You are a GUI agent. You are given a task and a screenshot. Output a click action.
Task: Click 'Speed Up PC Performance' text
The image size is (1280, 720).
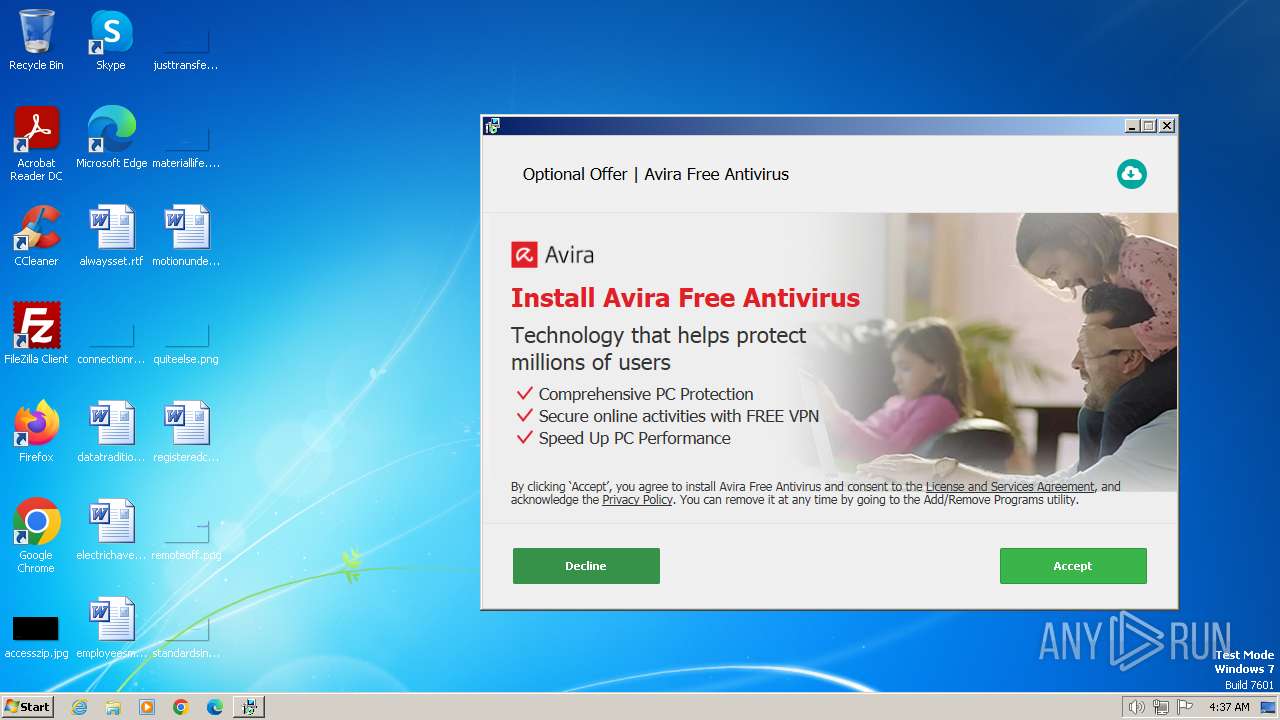[635, 438]
